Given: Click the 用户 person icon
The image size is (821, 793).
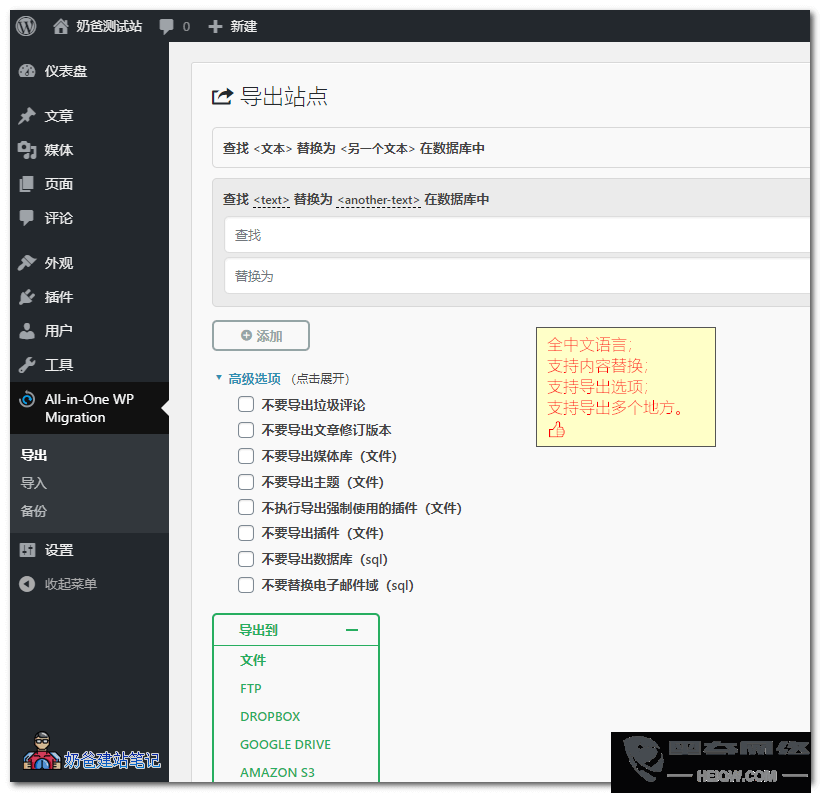Looking at the screenshot, I should 27,331.
